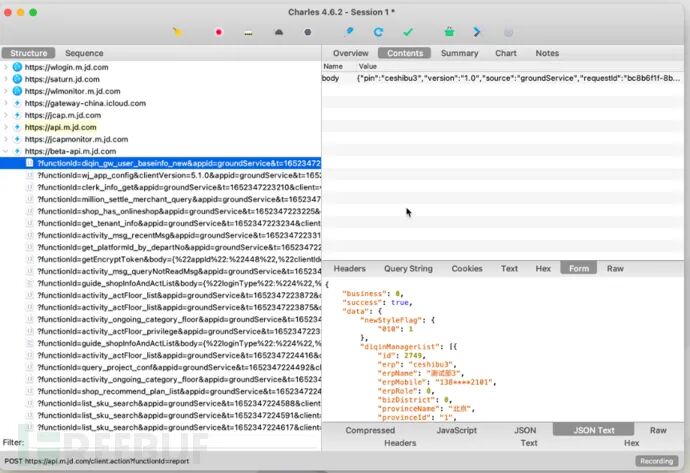This screenshot has height=473, width=690.
Task: Show response JavaScript tab
Action: [x=456, y=430]
